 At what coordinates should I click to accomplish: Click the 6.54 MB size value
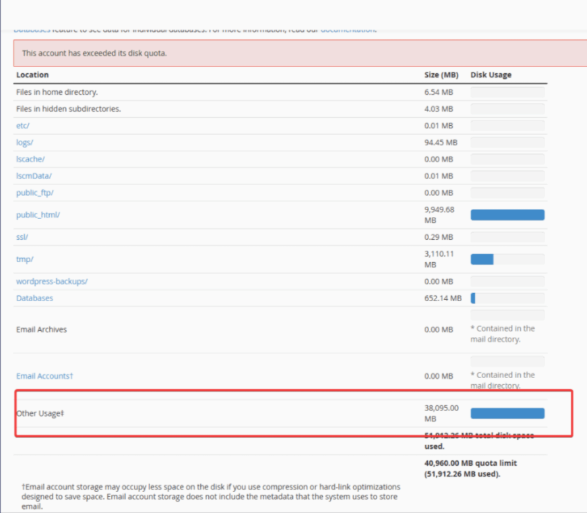pos(438,92)
